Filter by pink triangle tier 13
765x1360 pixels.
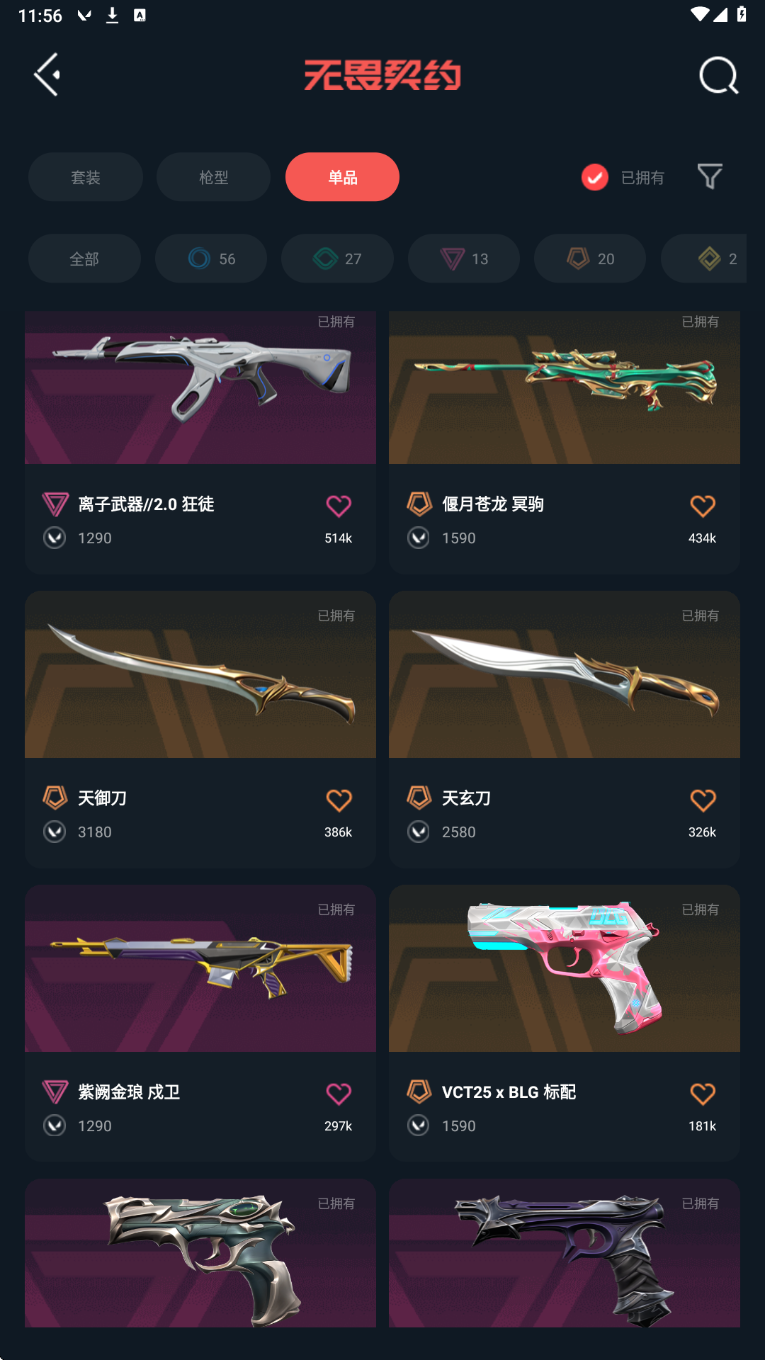click(x=464, y=259)
